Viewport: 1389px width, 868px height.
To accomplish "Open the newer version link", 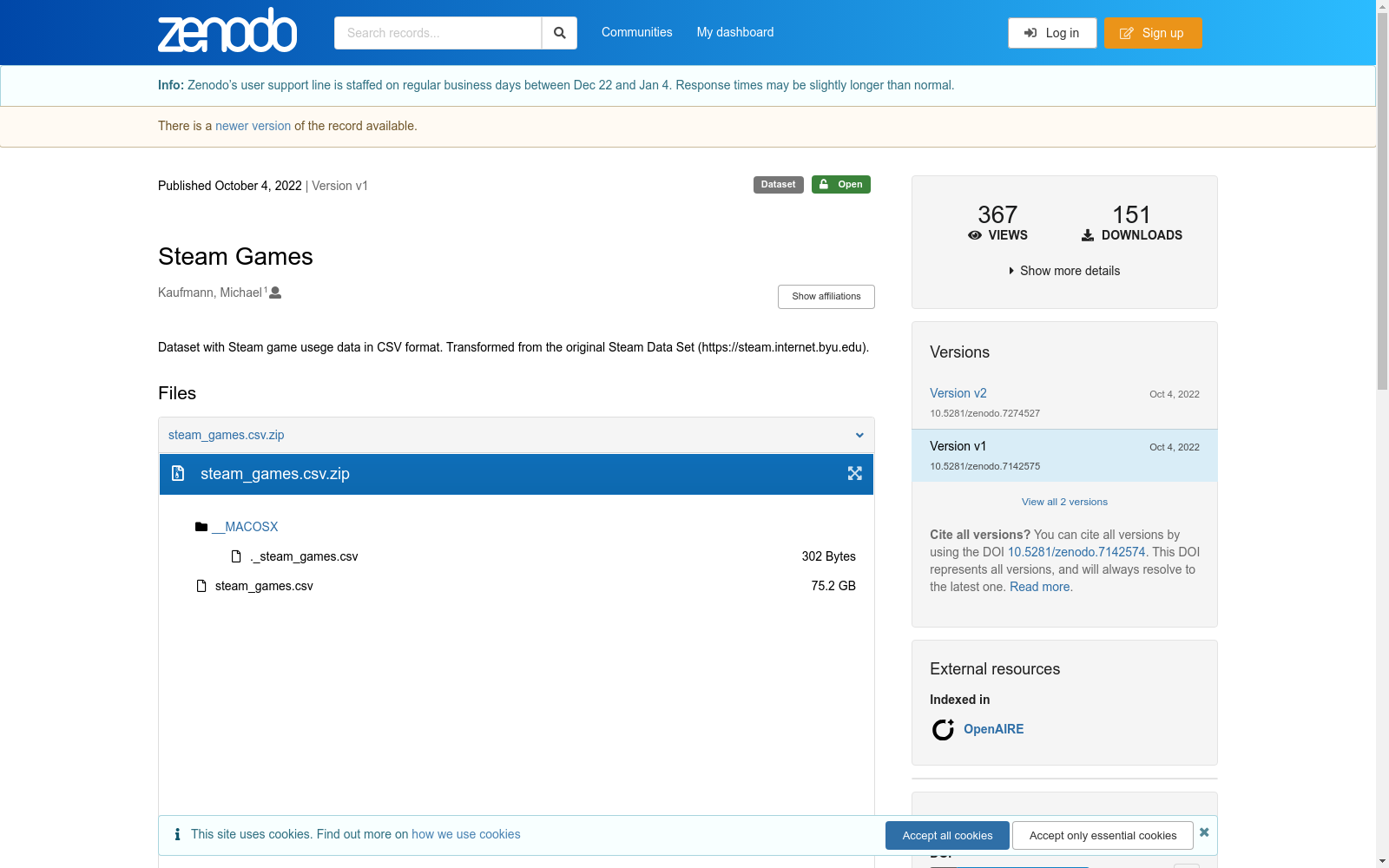I will (253, 126).
